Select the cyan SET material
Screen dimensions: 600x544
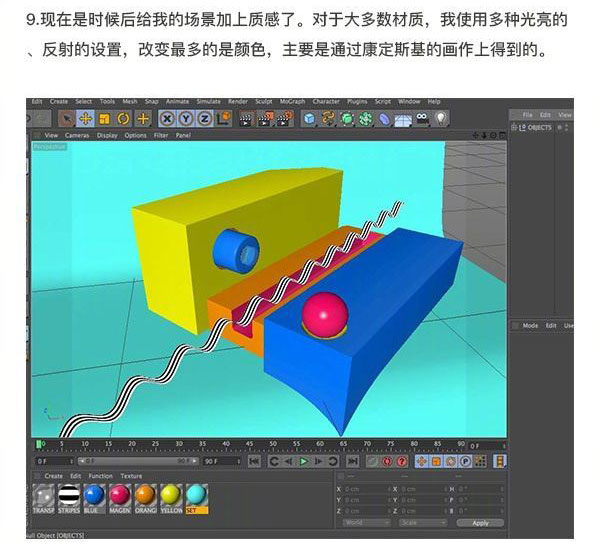[197, 498]
